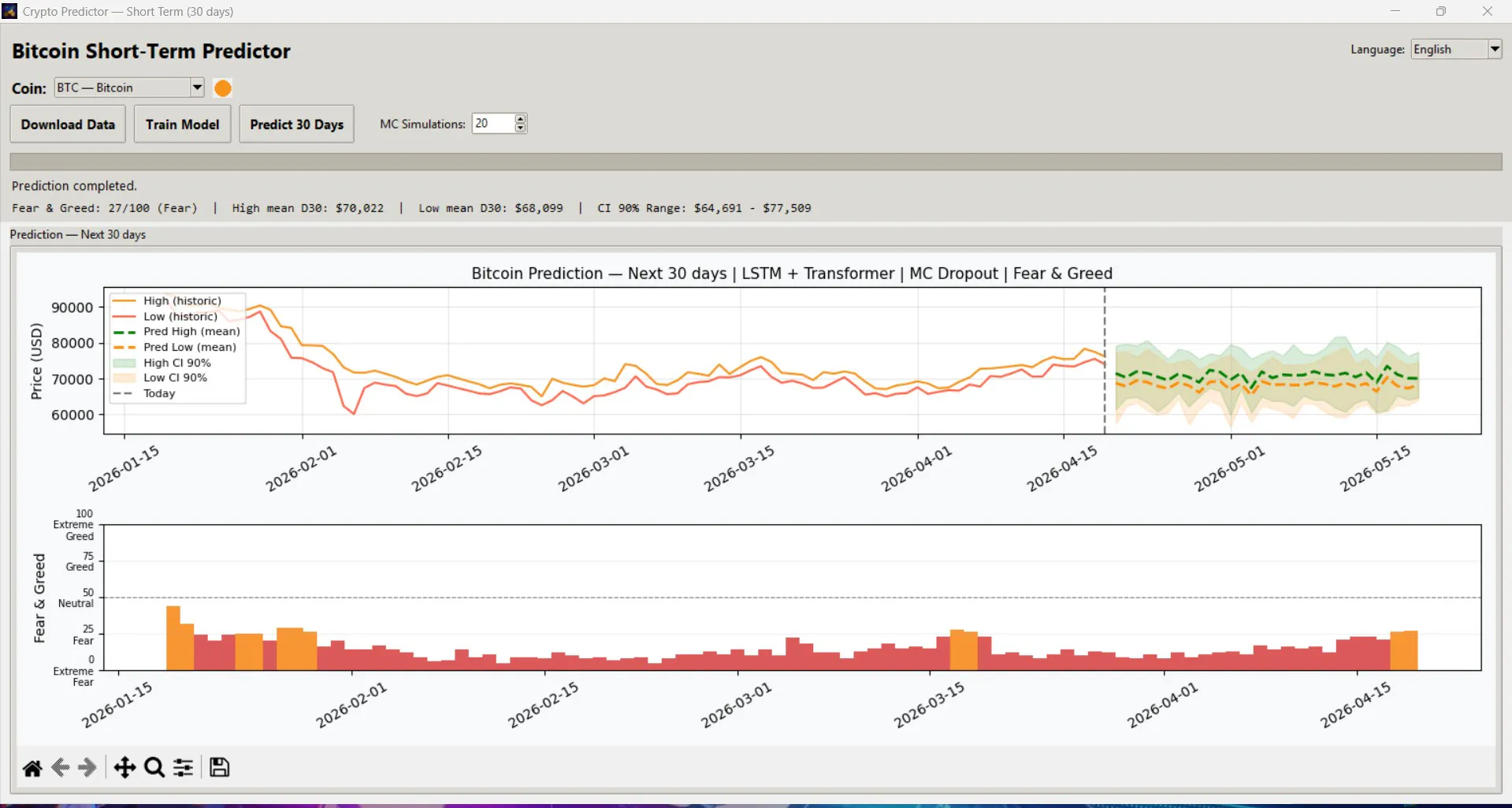Screen dimensions: 1512x808
Task: Click the Train Model button
Action: point(182,125)
